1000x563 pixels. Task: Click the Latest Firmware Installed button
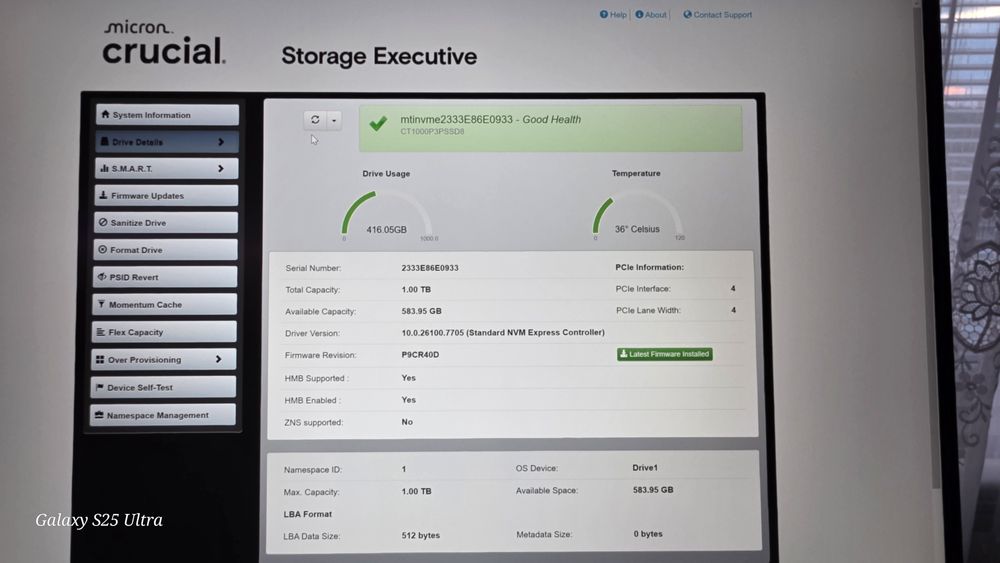click(x=665, y=354)
